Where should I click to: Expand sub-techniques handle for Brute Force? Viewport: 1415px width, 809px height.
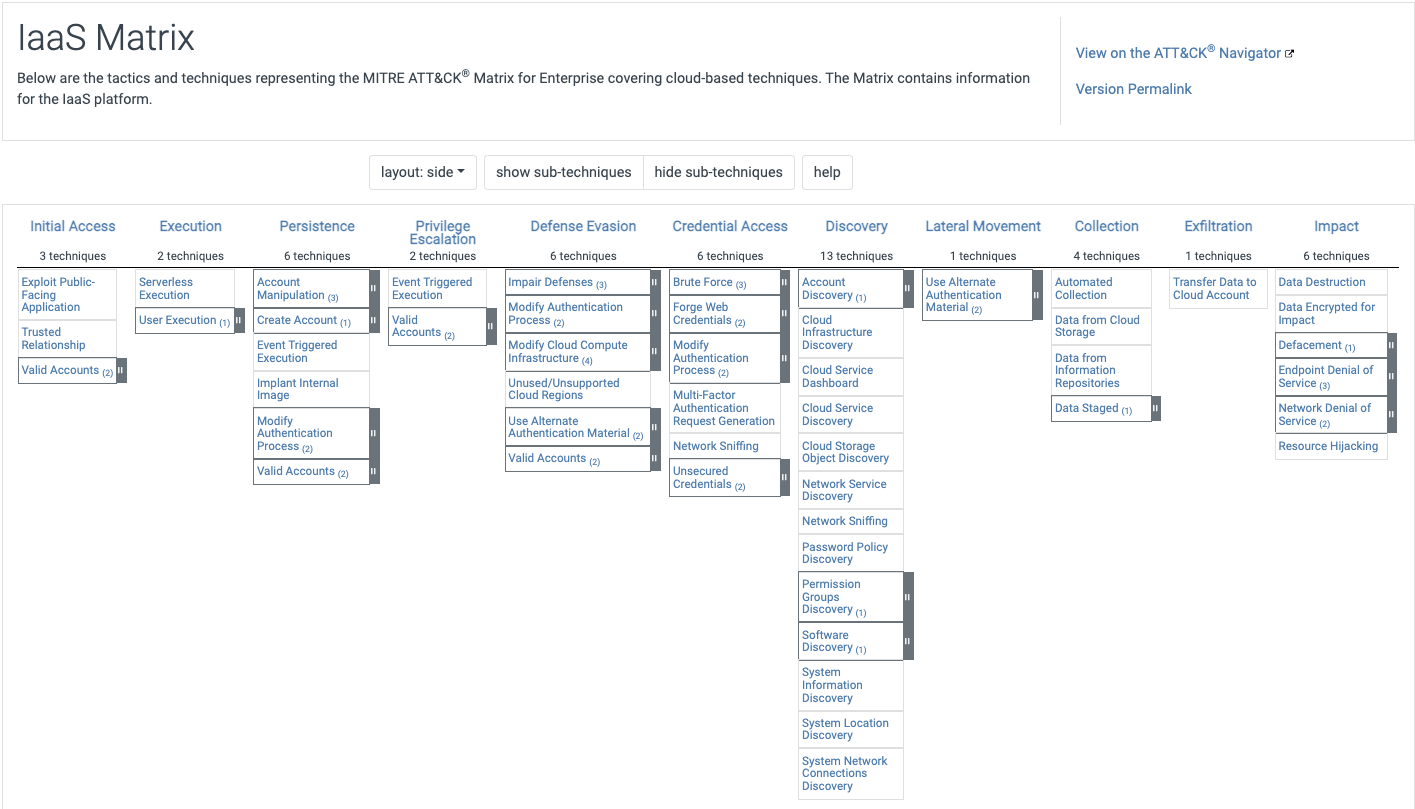(785, 282)
